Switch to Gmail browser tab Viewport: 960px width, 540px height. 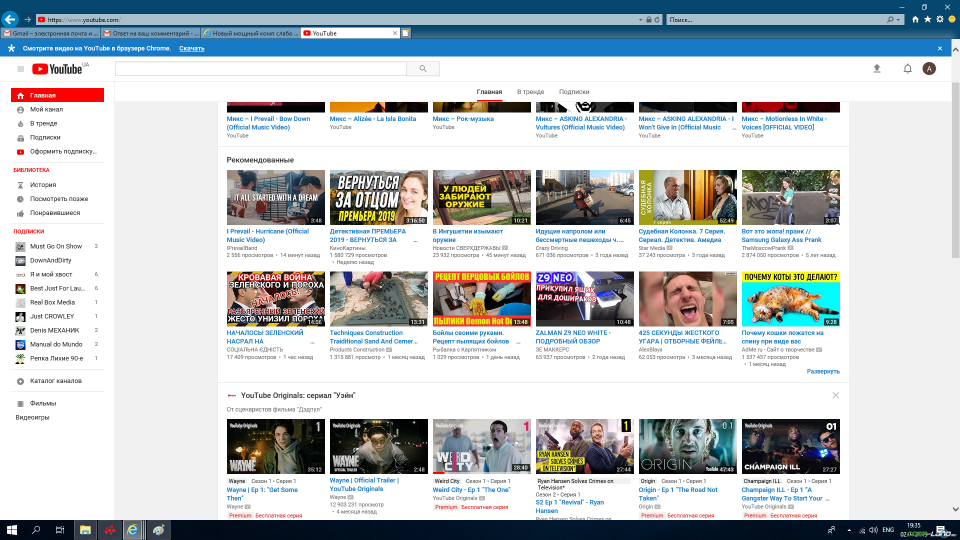click(x=50, y=33)
